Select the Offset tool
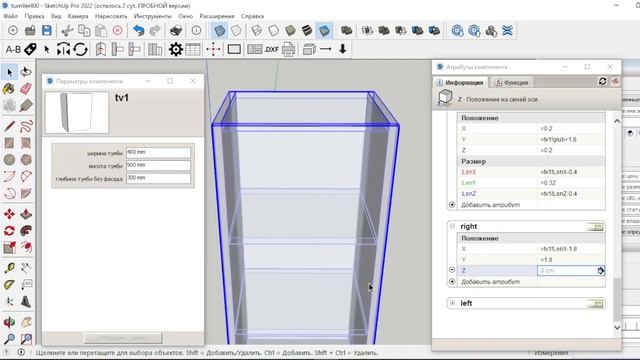 [26, 247]
